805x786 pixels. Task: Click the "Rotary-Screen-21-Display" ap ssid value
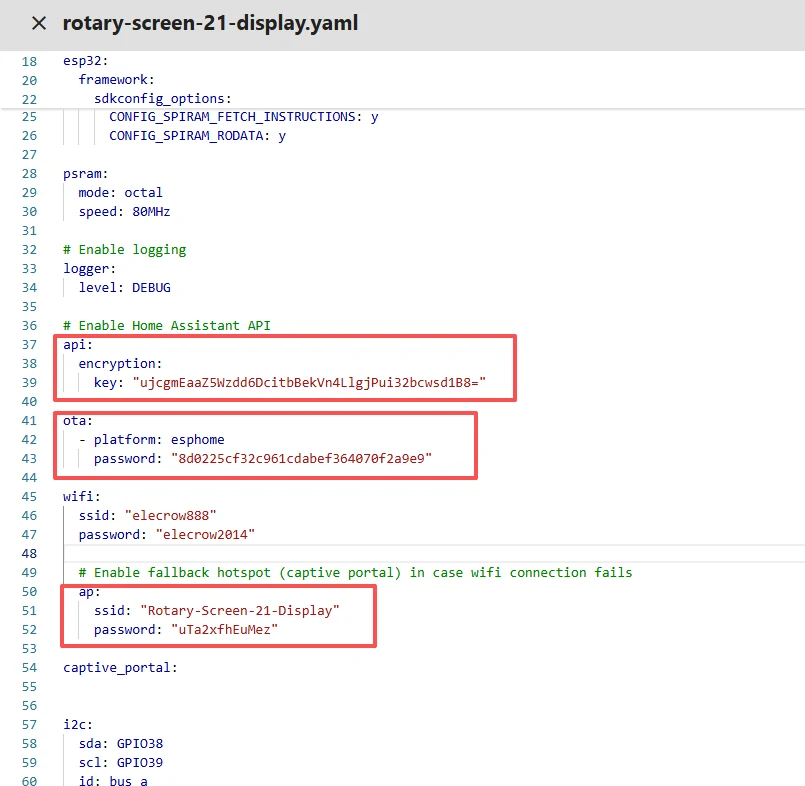[x=239, y=611]
